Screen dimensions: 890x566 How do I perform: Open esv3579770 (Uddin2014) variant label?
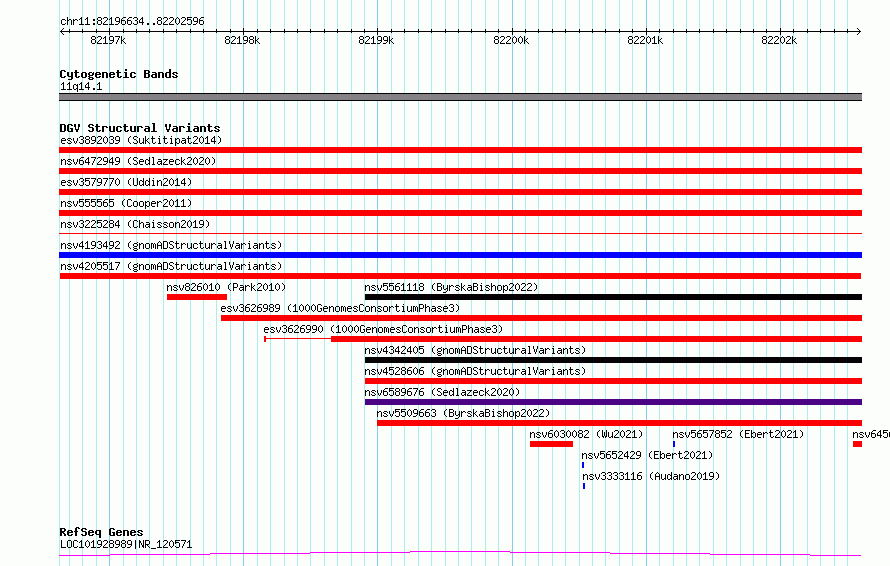coord(126,182)
